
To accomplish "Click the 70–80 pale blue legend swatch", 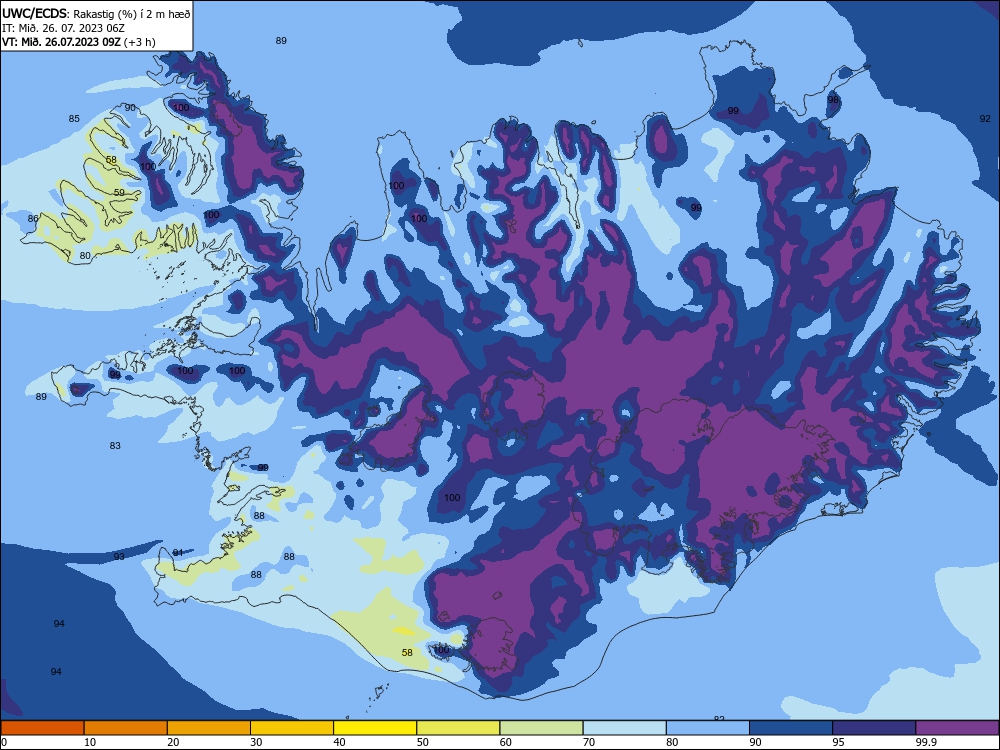I will (625, 728).
